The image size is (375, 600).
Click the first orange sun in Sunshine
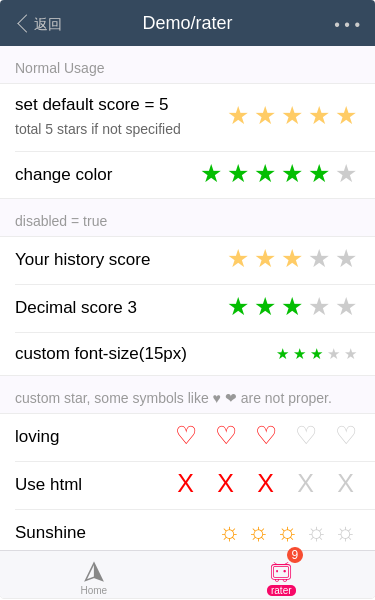(229, 534)
